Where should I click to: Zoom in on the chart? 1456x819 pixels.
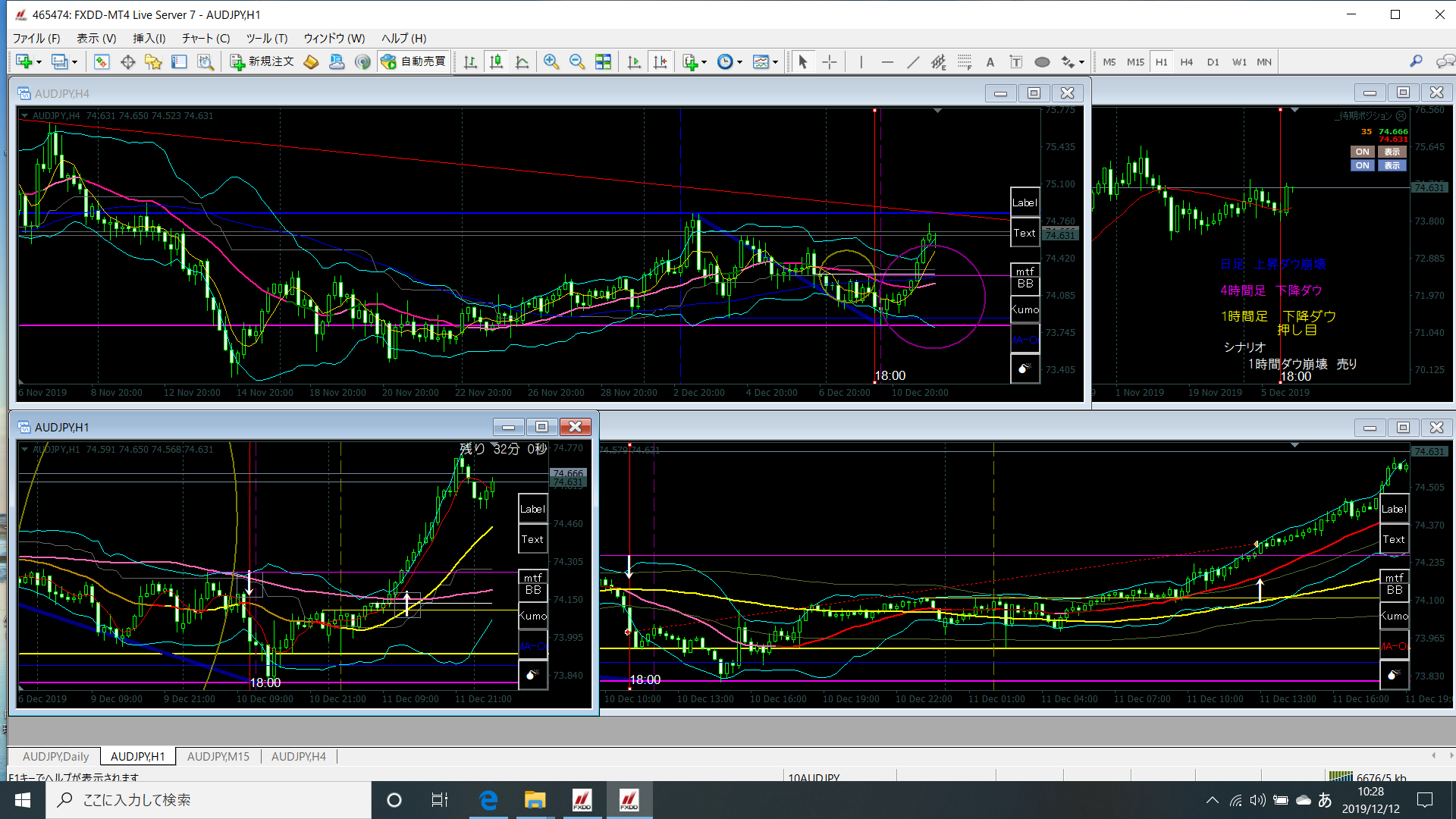551,62
